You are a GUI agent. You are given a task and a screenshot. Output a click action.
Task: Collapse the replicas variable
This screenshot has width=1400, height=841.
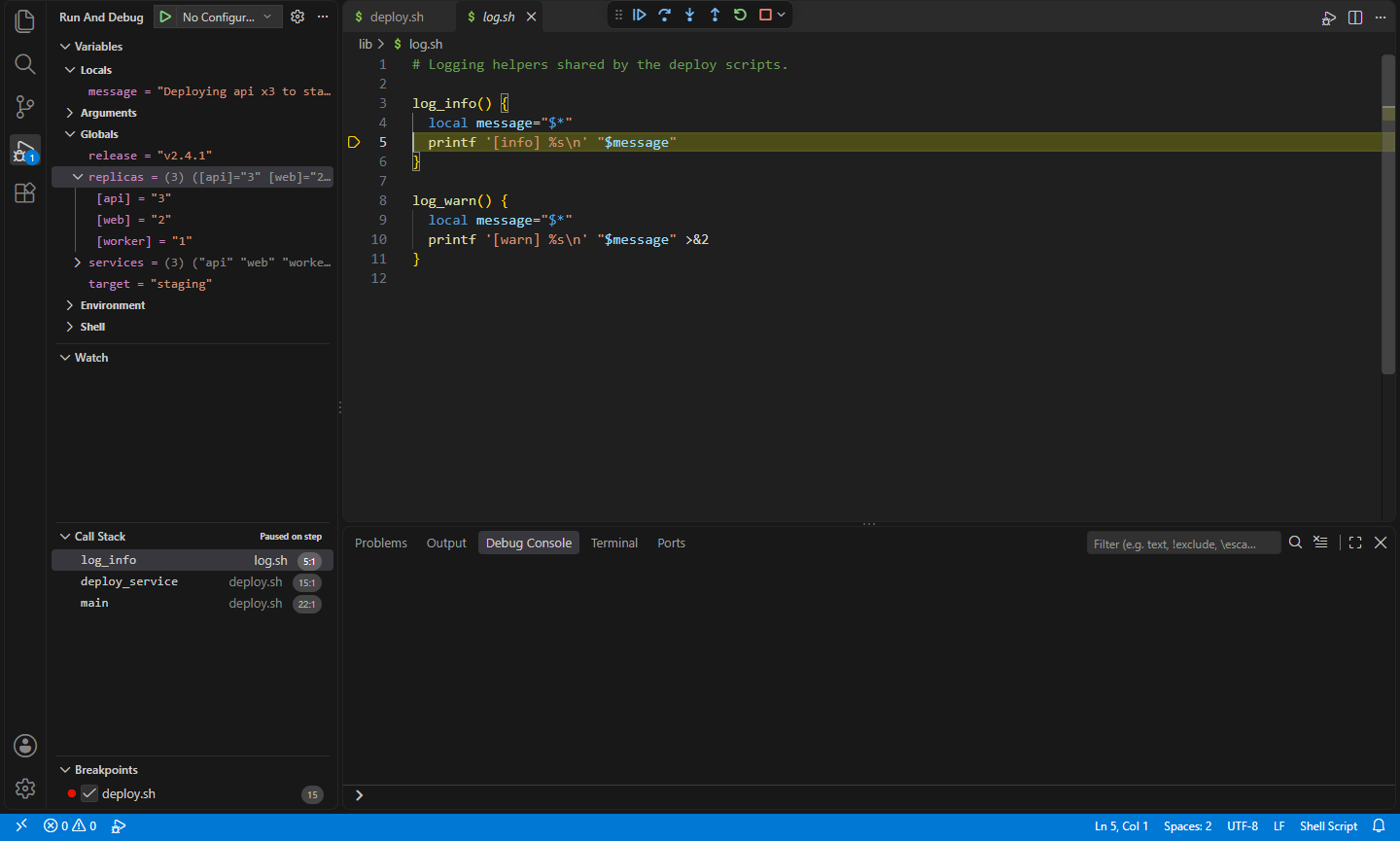(78, 177)
